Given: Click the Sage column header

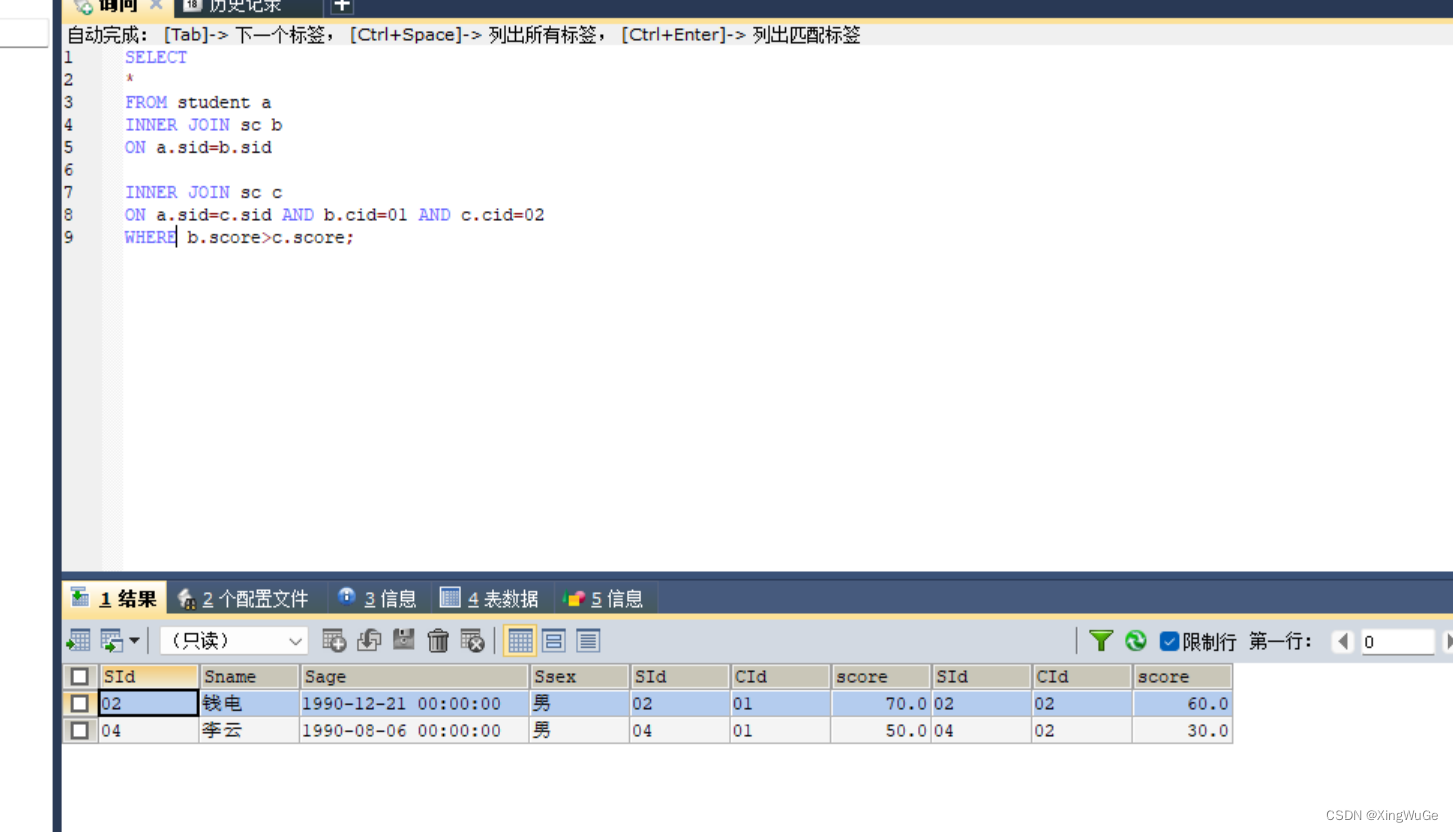Looking at the screenshot, I should 414,677.
